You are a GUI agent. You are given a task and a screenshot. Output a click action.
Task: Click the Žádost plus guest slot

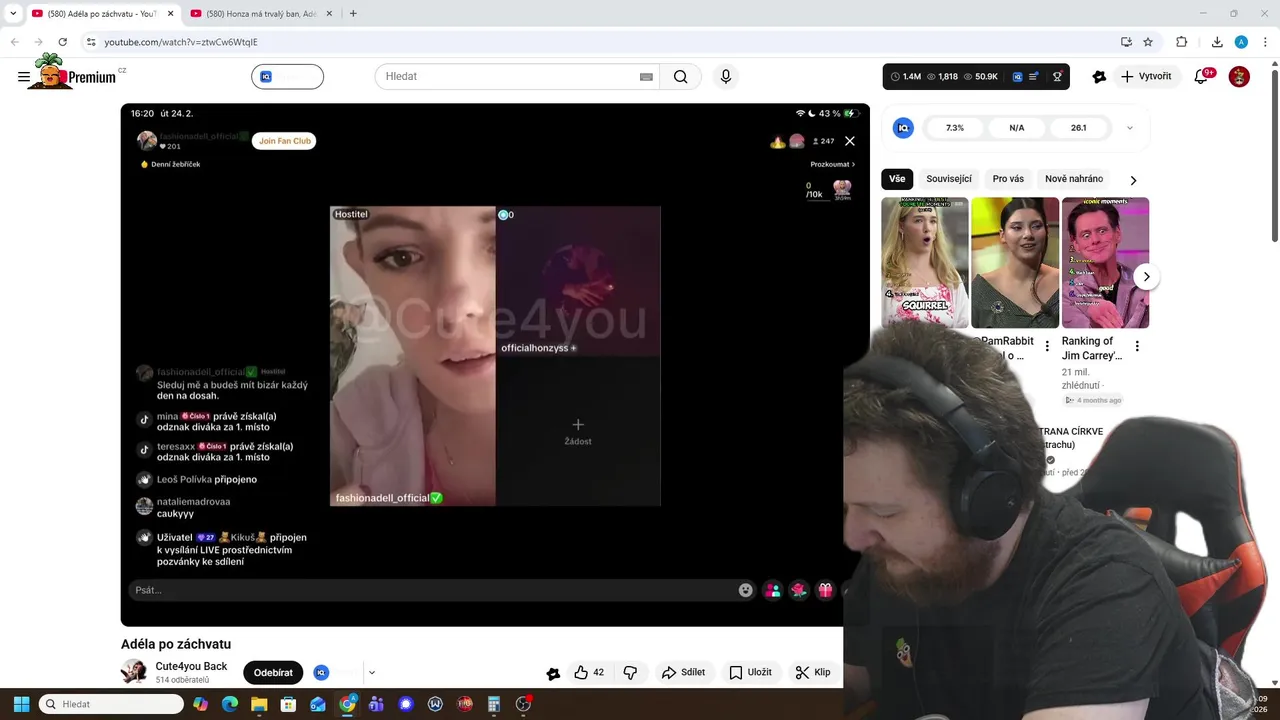tap(578, 431)
